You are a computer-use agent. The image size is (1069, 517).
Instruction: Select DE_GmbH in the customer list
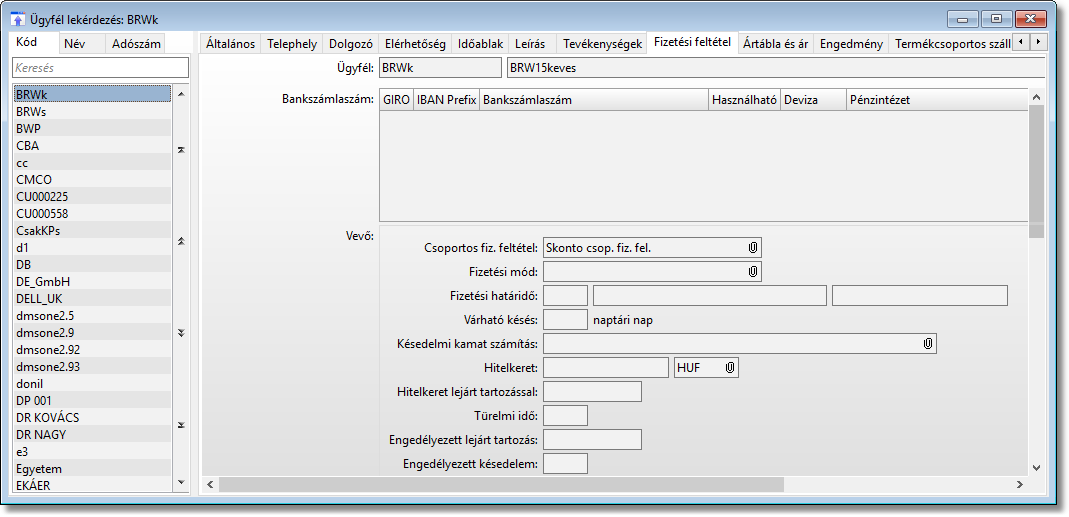coord(92,281)
